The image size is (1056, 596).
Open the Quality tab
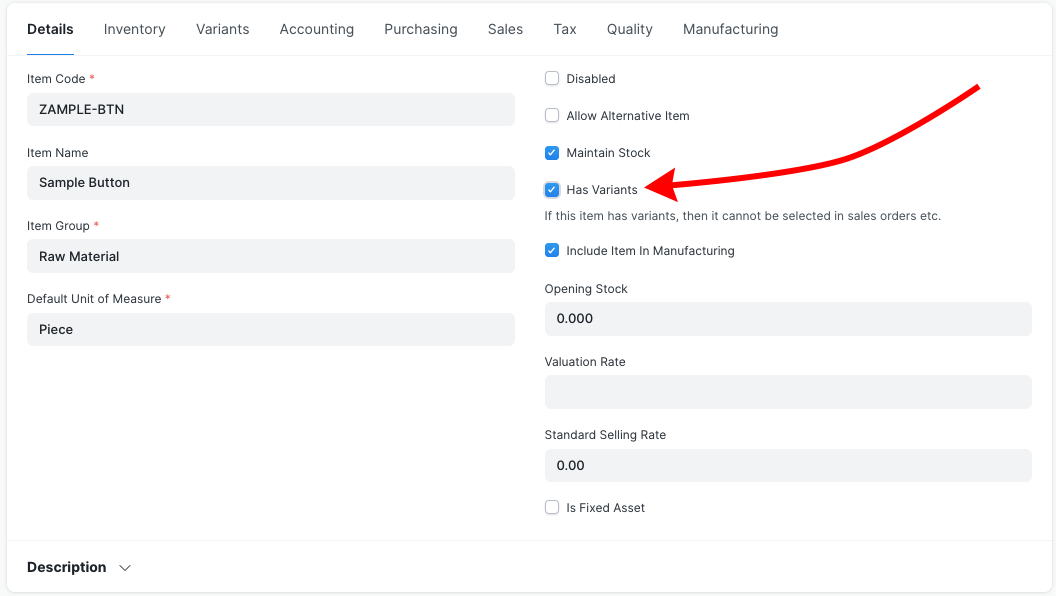pos(630,29)
